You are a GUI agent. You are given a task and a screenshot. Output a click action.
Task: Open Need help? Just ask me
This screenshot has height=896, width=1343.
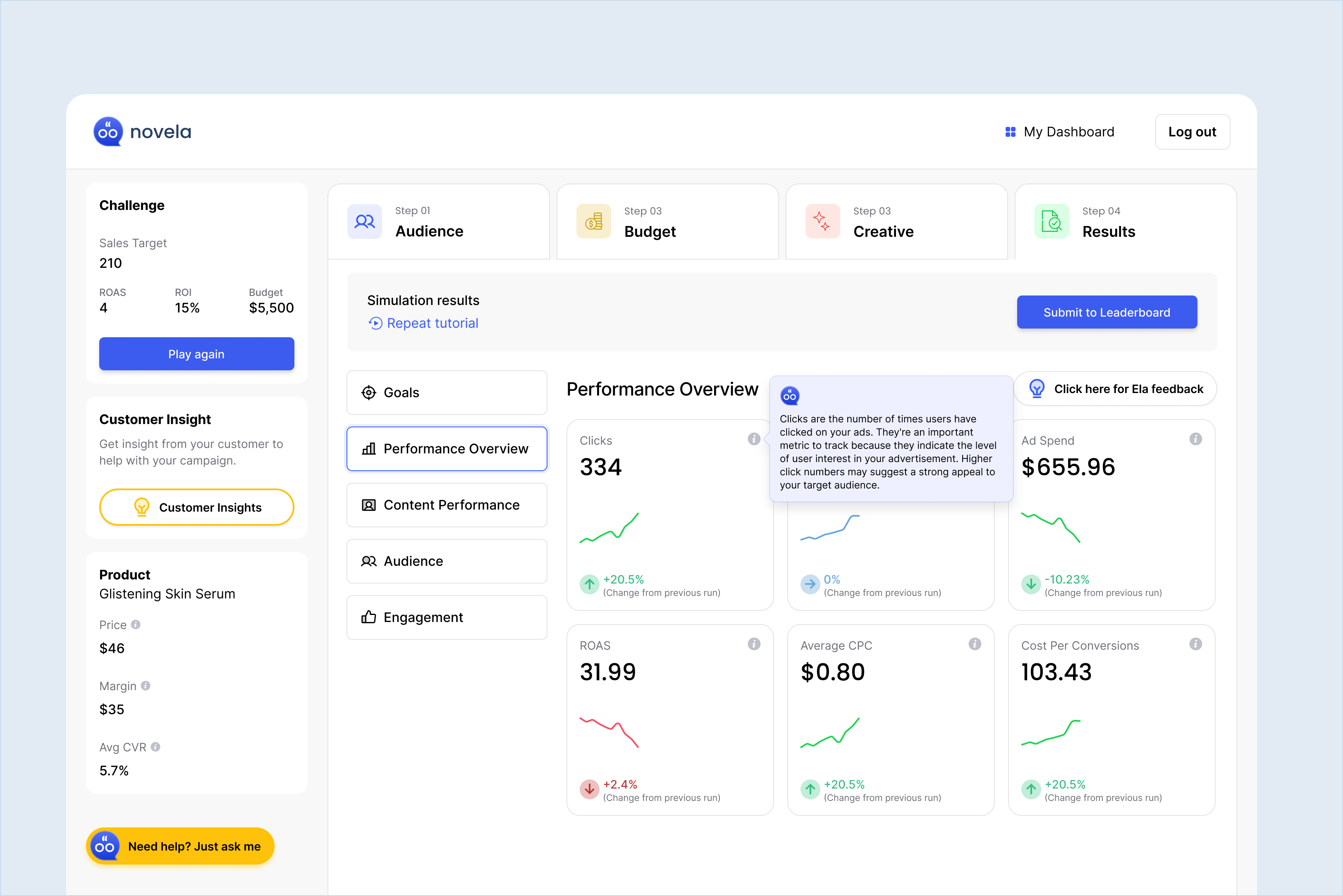[x=181, y=846]
